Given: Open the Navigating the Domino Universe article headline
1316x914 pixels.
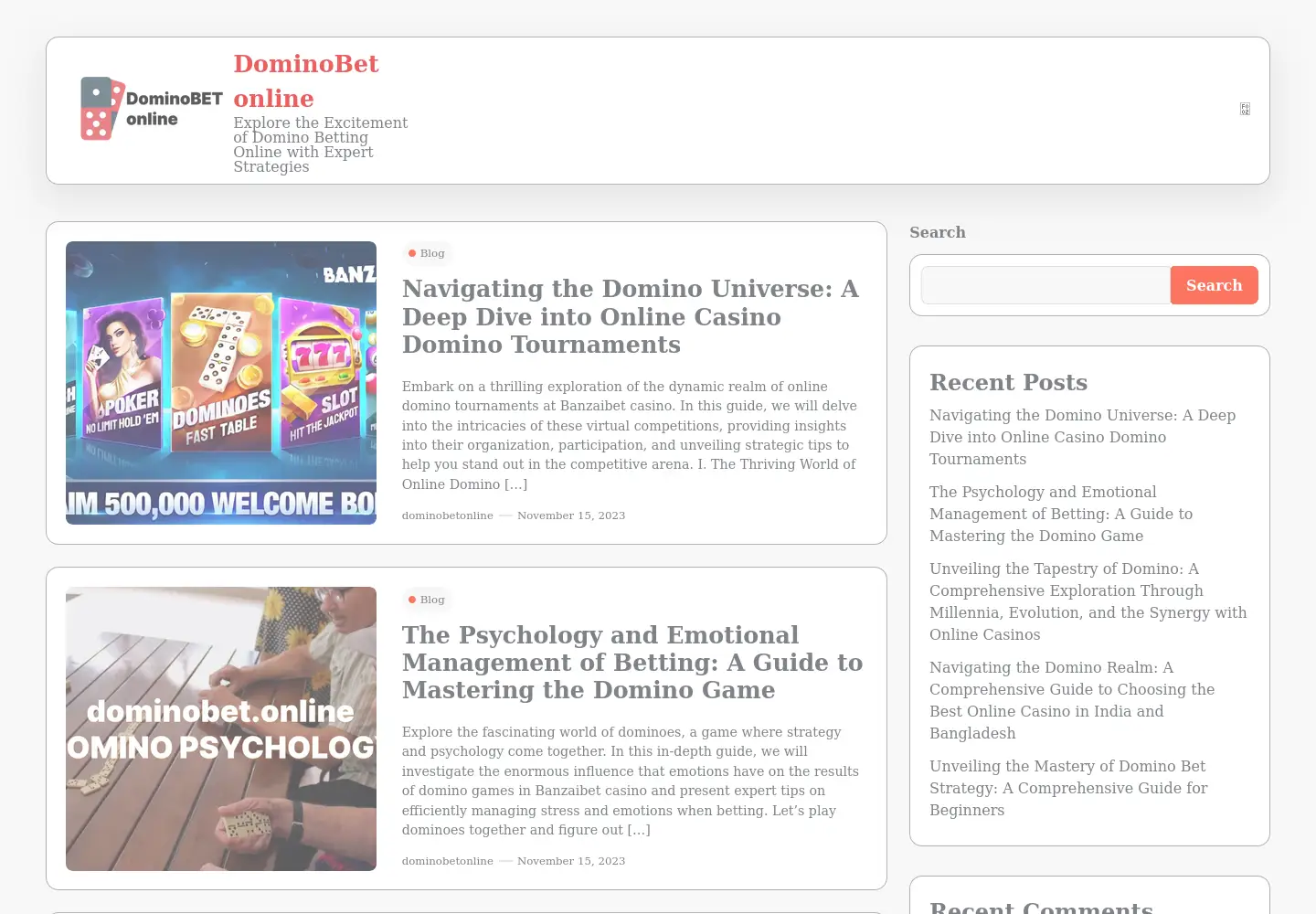Looking at the screenshot, I should click(631, 316).
